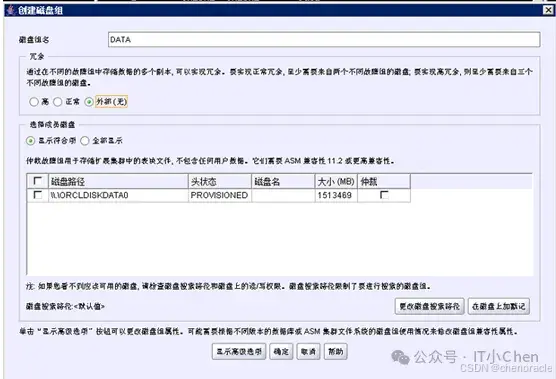556x379 pixels.
Task: Click the 取消 button
Action: click(x=308, y=351)
